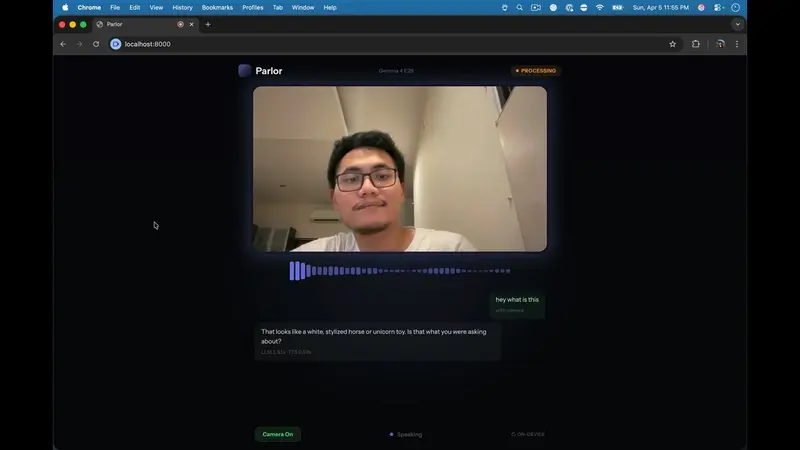This screenshot has height=450, width=800.
Task: Open the Apple menu
Action: tap(65, 8)
